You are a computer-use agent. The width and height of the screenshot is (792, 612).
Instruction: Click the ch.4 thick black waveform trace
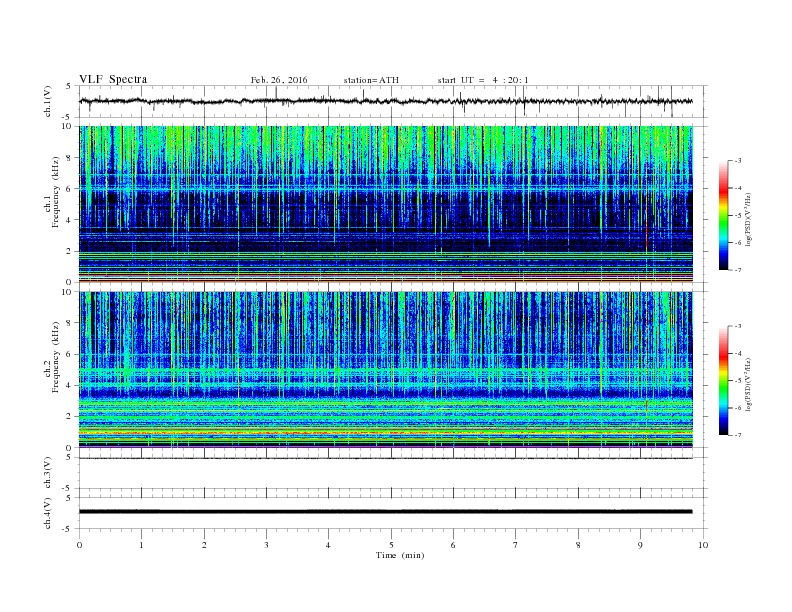pos(386,512)
